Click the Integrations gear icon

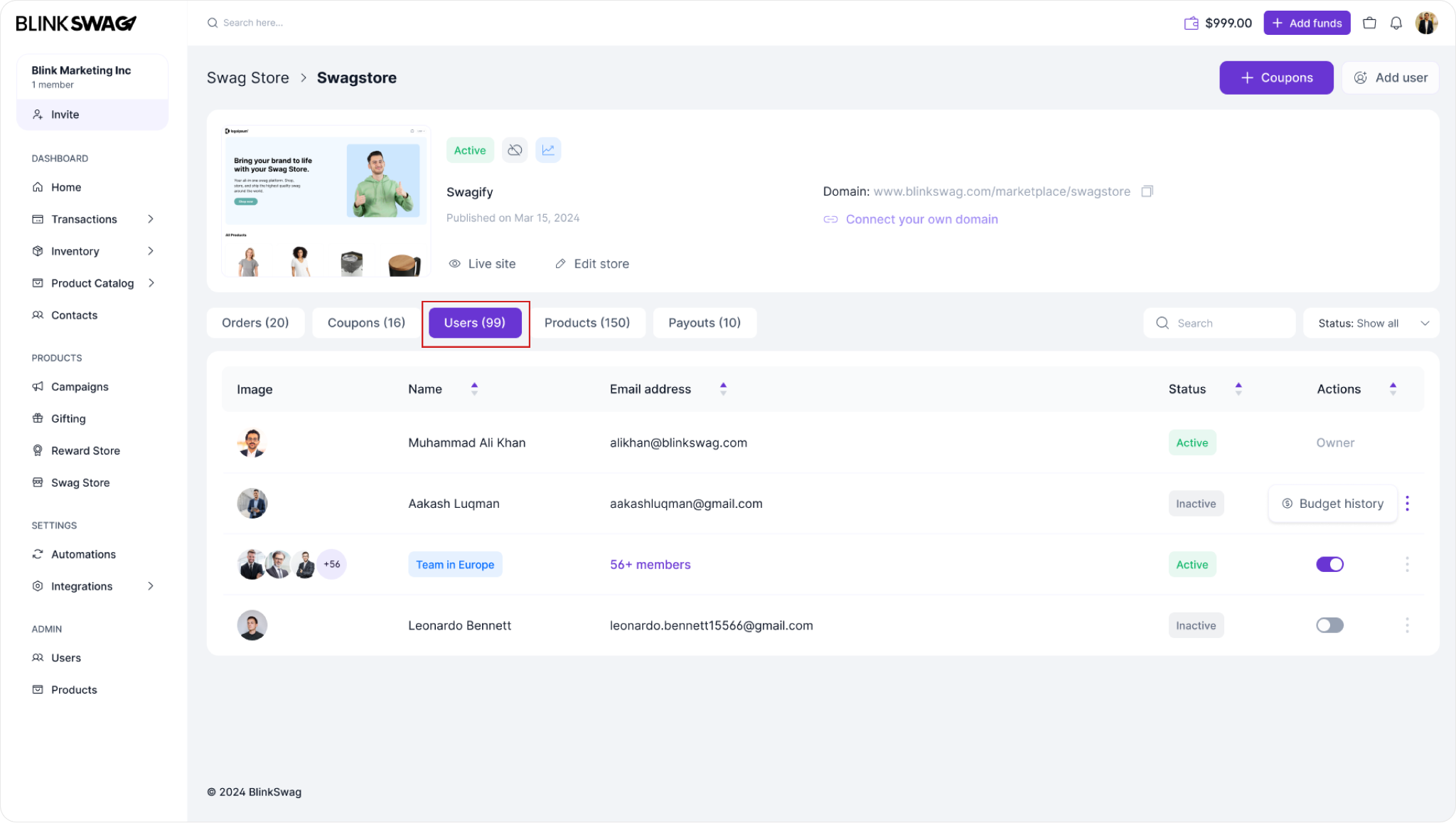tap(38, 586)
